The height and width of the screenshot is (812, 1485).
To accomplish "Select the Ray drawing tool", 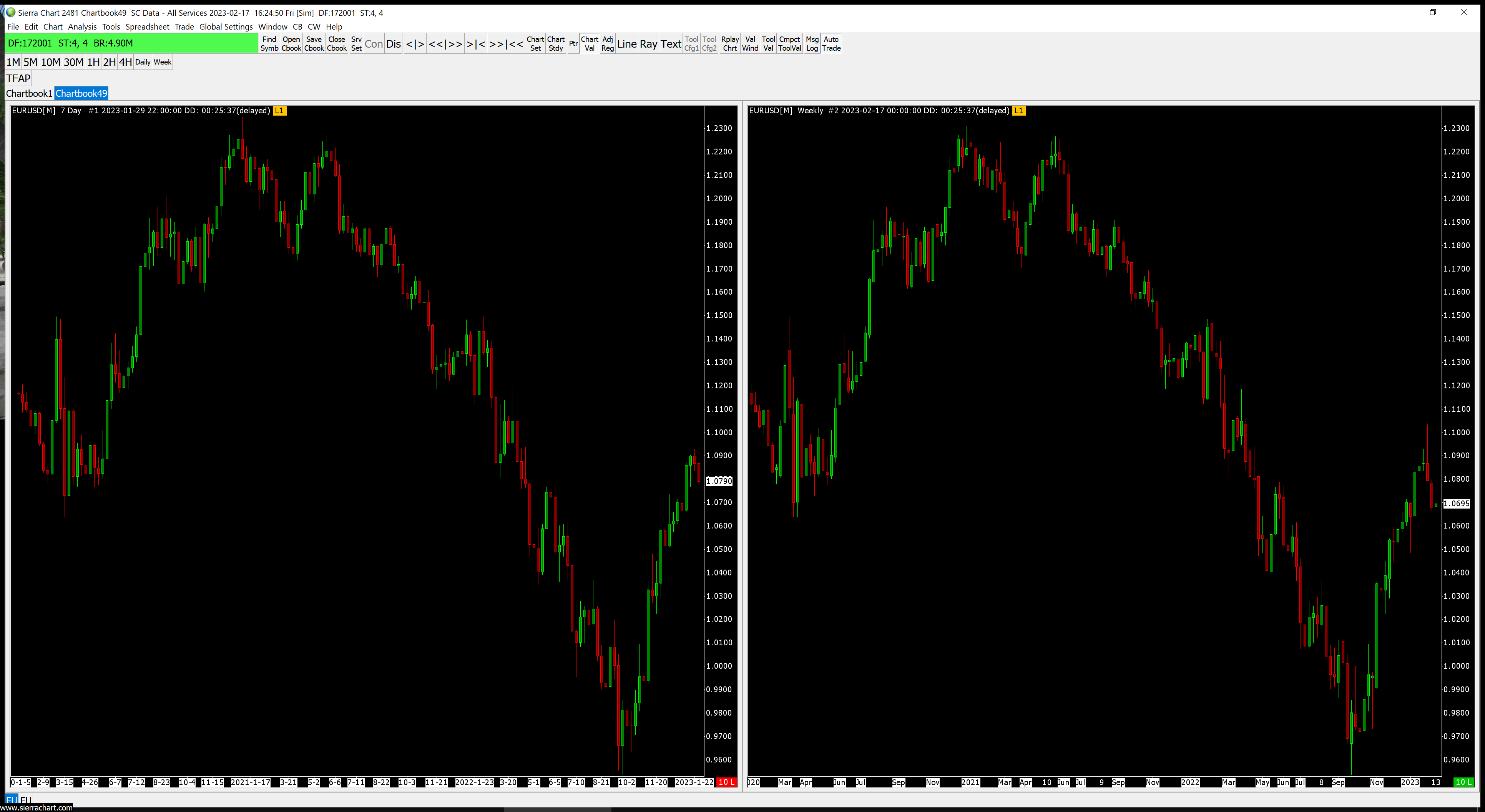I will (648, 44).
